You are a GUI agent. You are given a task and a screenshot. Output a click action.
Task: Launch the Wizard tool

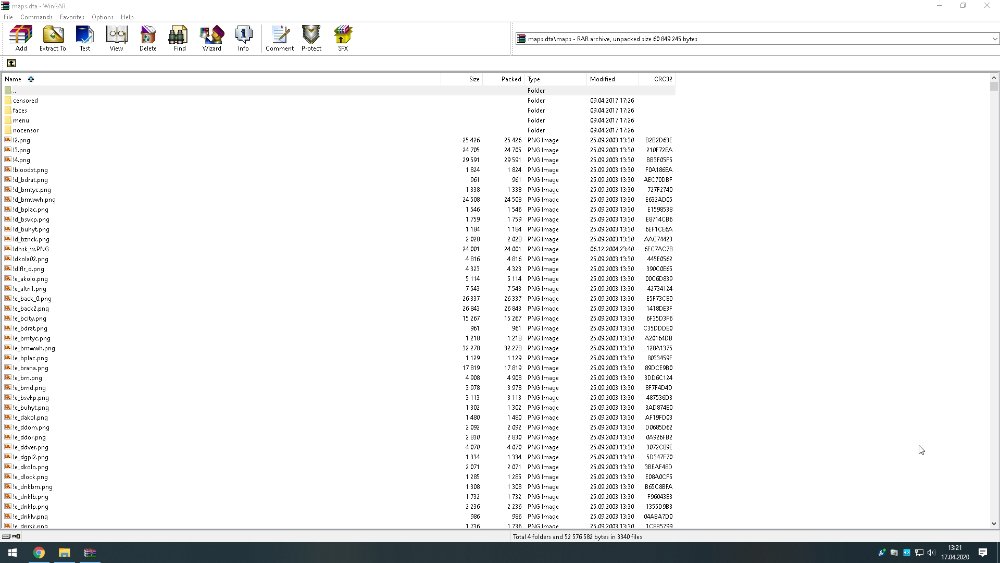tap(211, 38)
